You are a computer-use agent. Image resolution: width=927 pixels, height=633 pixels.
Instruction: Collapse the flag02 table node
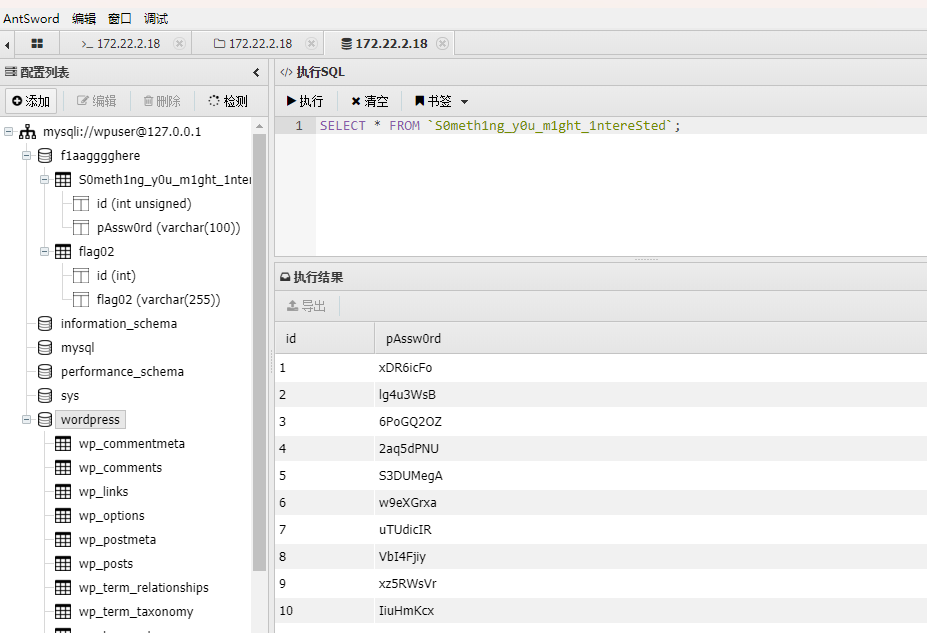point(45,252)
